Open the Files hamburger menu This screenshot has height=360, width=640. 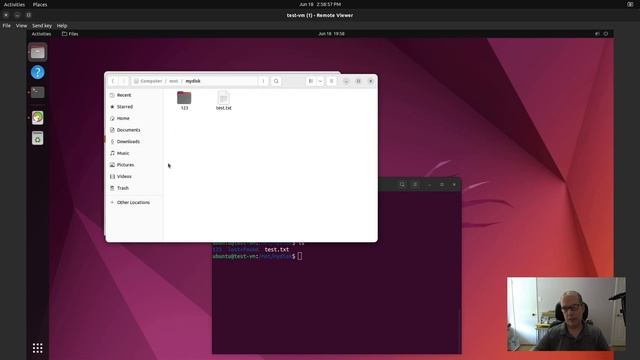[x=331, y=81]
